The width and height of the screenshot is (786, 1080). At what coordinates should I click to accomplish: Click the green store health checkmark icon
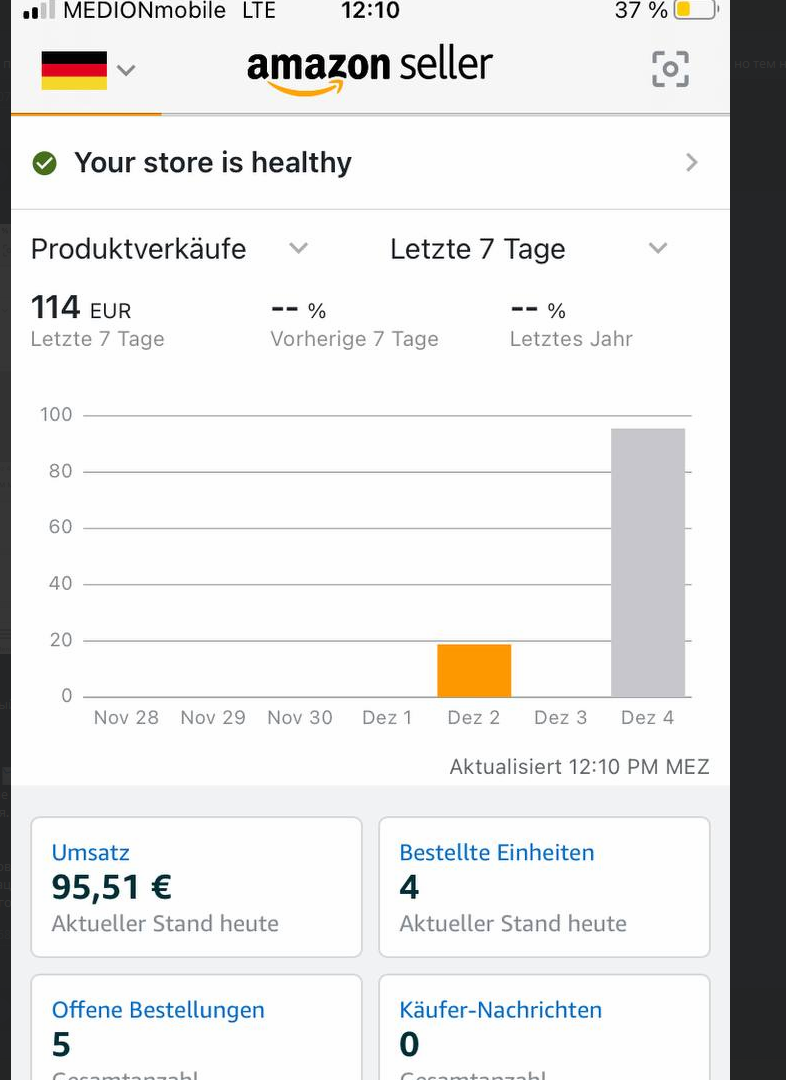click(x=45, y=163)
